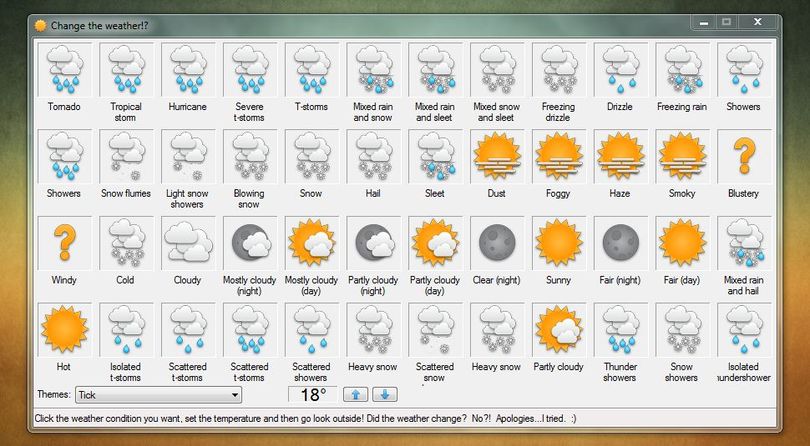
Task: Choose the Thunder showers icon
Action: (620, 330)
